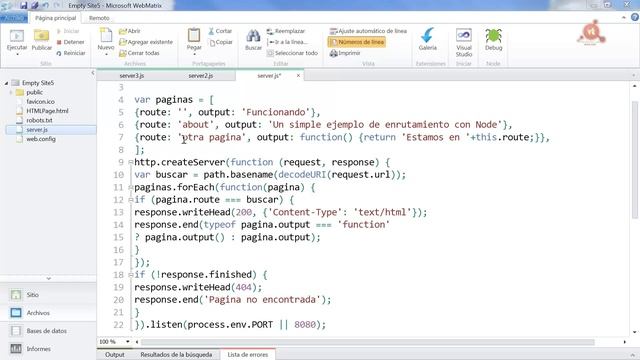Collapse code fold at line 12

[131, 200]
